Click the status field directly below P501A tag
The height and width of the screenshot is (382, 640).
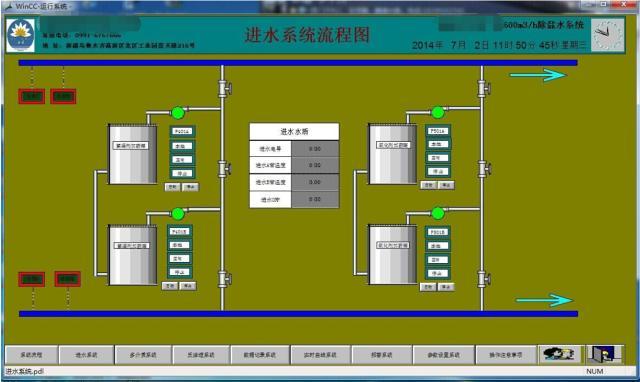(x=438, y=144)
